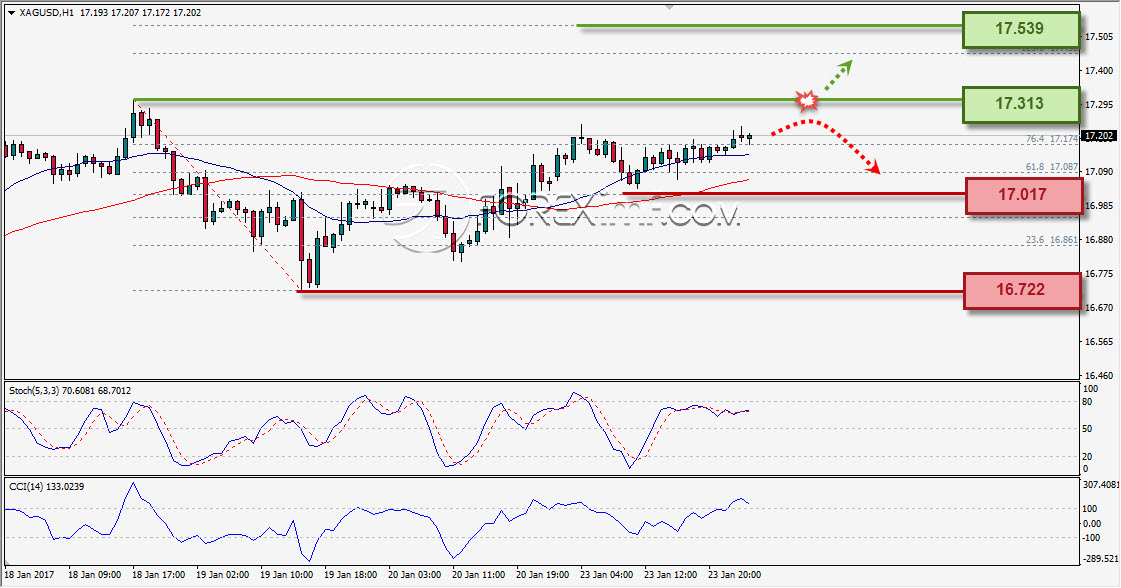Image resolution: width=1121 pixels, height=588 pixels.
Task: Click the 20 Jan 03:00 time label
Action: coord(415,574)
